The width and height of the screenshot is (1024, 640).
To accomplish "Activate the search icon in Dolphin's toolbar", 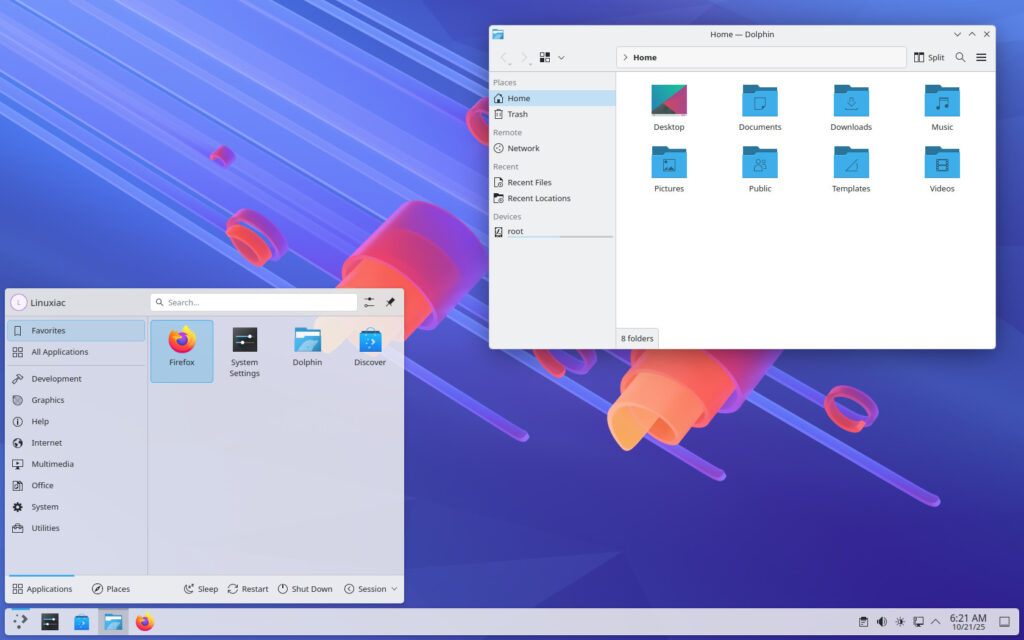I will pyautogui.click(x=960, y=57).
